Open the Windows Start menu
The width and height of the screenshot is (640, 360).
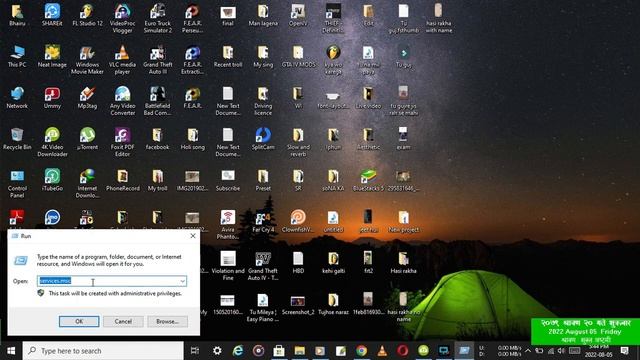(11, 351)
